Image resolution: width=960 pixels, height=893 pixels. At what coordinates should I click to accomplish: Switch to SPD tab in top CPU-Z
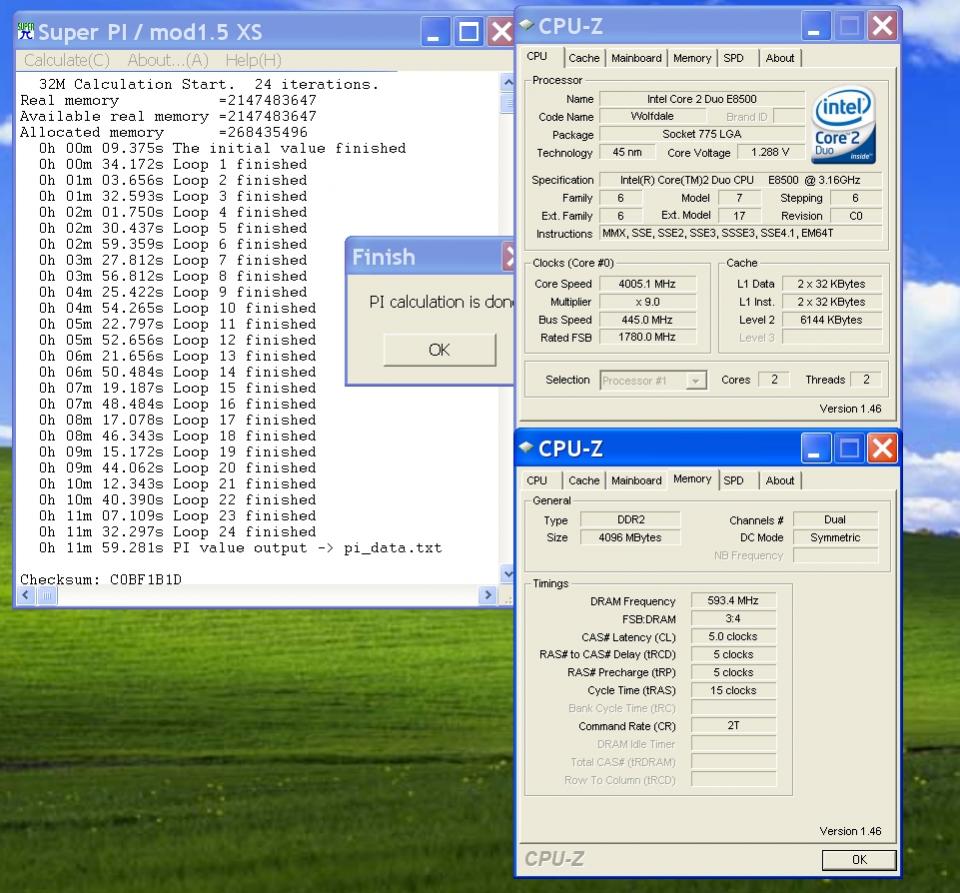(x=733, y=58)
